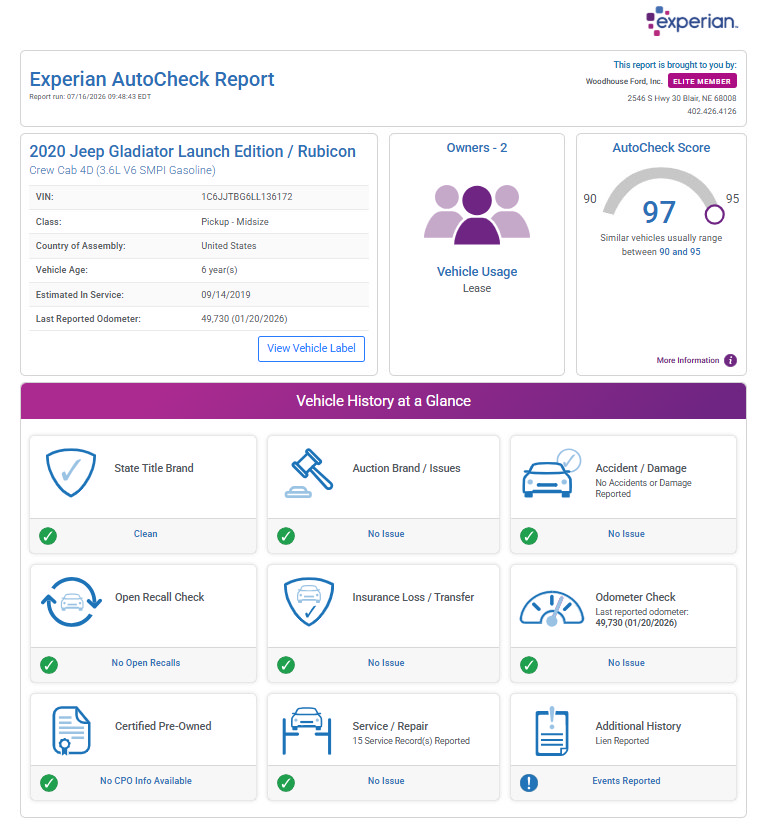Click the Owners people icon
Image resolution: width=765 pixels, height=824 pixels.
(477, 214)
